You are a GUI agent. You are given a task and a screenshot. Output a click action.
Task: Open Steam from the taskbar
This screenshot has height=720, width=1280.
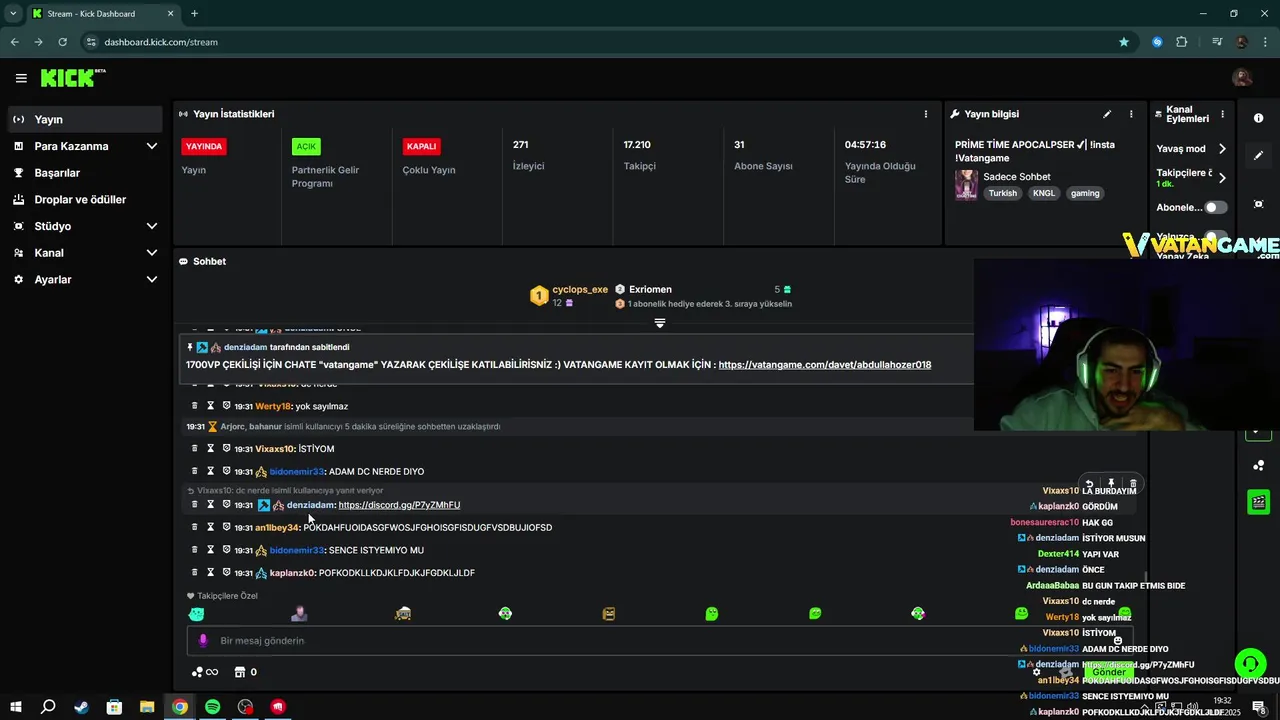[81, 707]
